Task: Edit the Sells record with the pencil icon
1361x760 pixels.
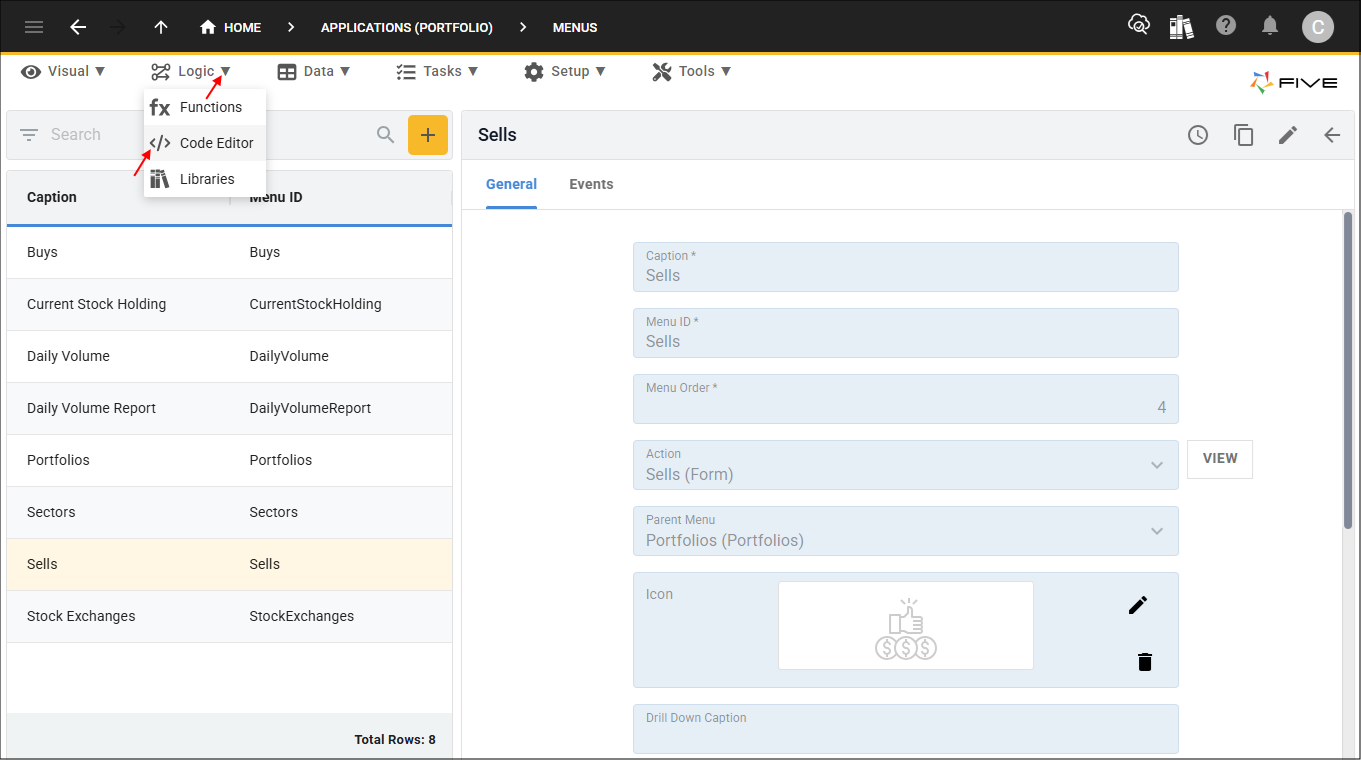Action: tap(1288, 134)
